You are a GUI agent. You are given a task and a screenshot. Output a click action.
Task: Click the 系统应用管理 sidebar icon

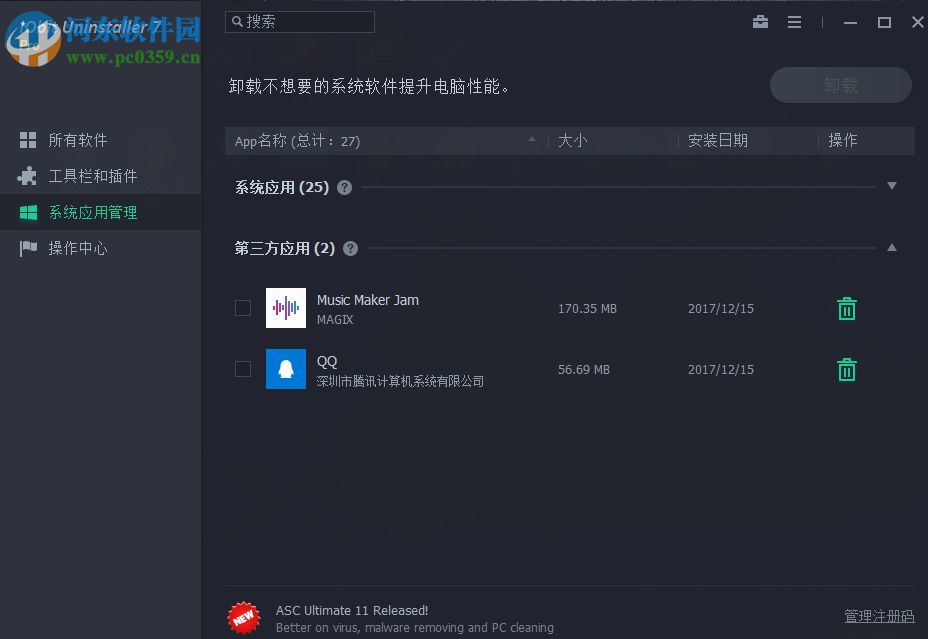point(25,211)
